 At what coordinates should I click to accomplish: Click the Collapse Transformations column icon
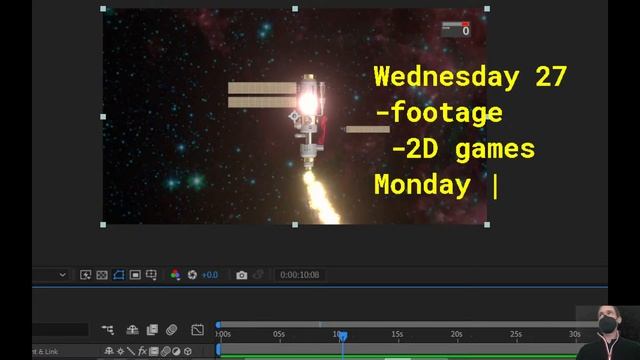pyautogui.click(x=120, y=351)
